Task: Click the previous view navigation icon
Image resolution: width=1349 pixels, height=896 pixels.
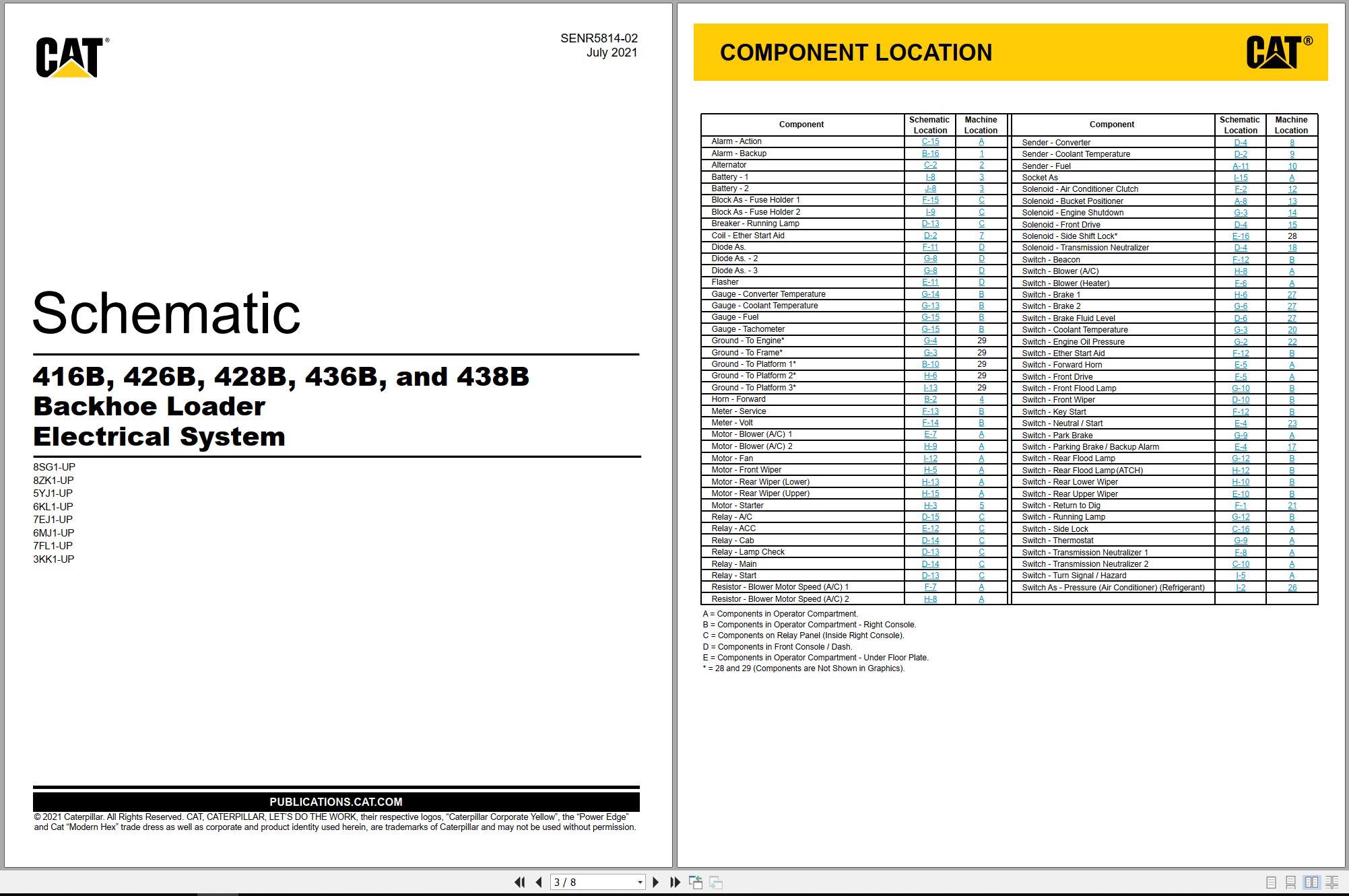Action: click(x=696, y=882)
